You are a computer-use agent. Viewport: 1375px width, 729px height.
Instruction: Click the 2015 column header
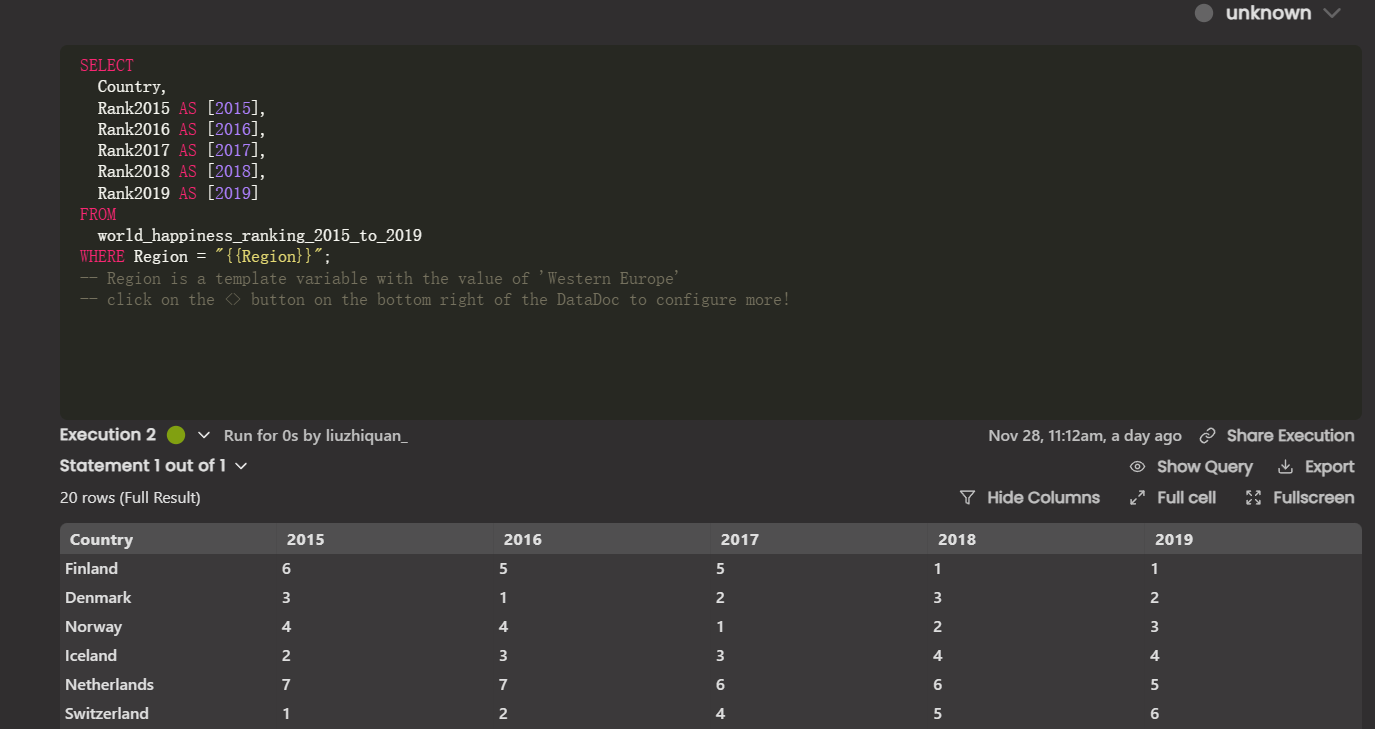pyautogui.click(x=305, y=540)
